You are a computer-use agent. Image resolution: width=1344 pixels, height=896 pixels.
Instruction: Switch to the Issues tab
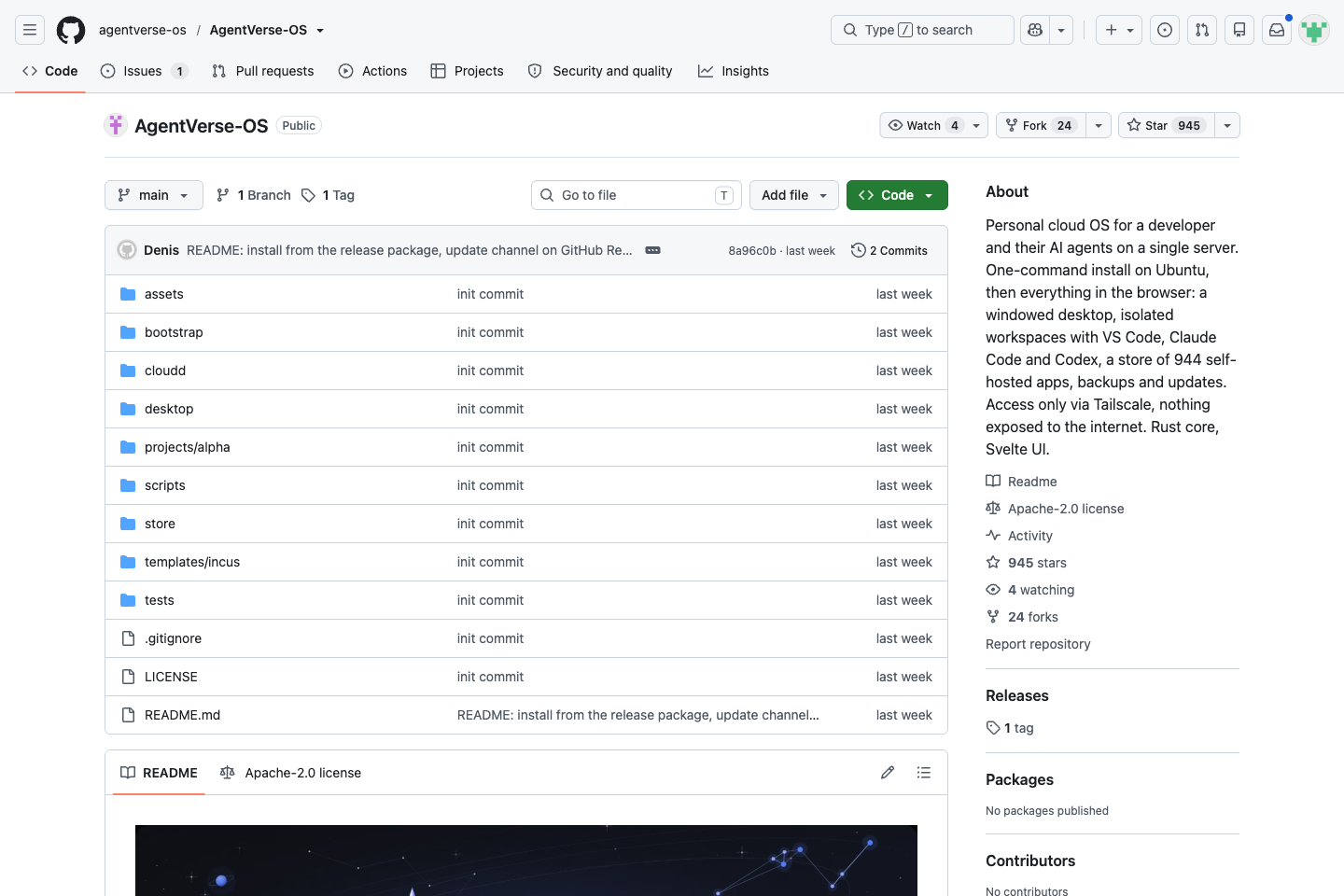coord(144,71)
